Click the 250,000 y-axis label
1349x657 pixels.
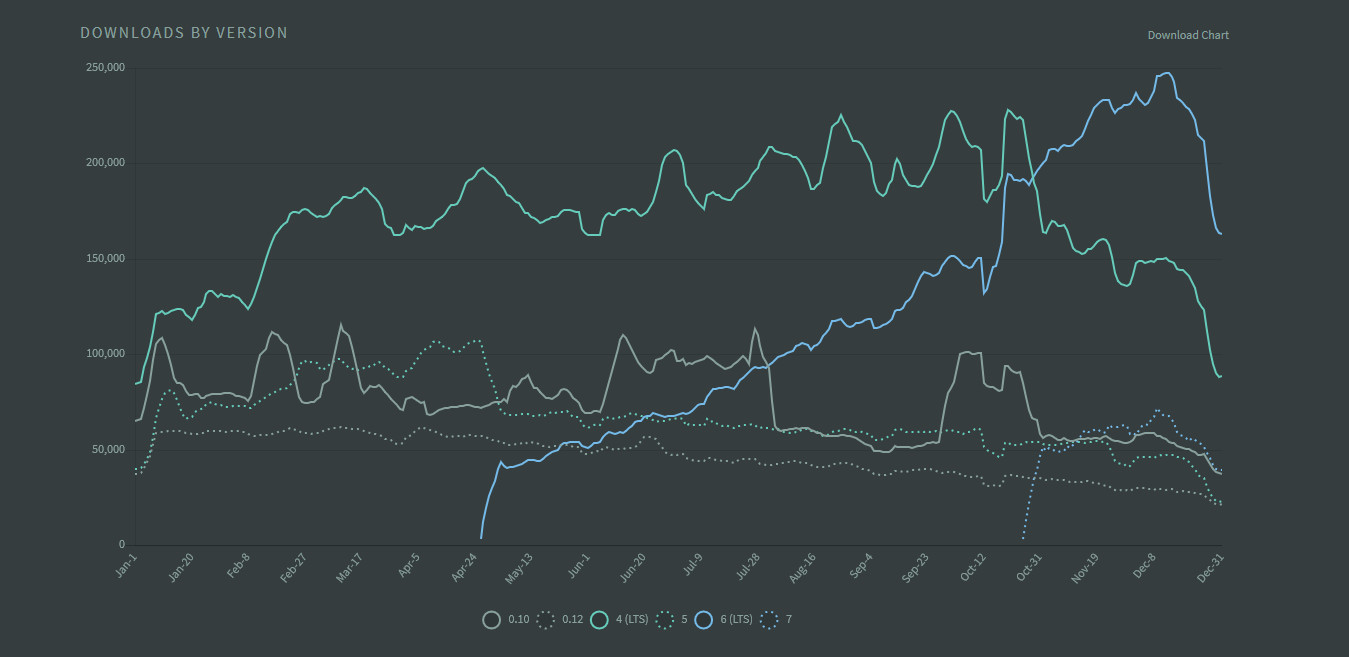[x=105, y=68]
